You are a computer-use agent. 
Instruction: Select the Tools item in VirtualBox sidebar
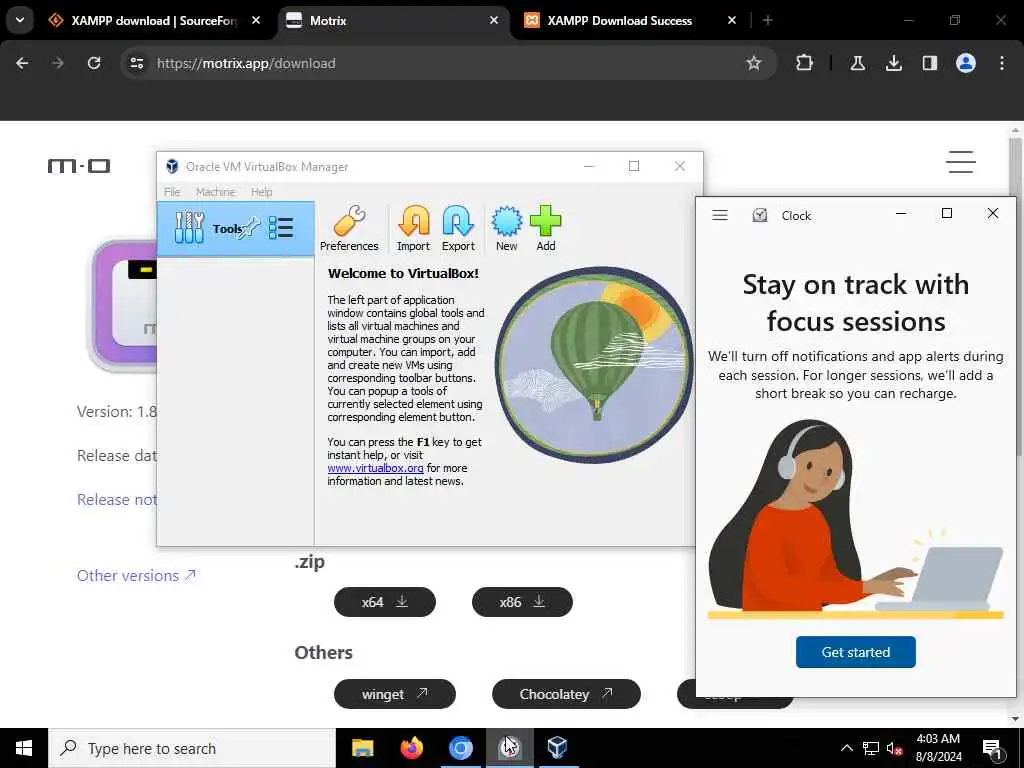[x=236, y=229]
